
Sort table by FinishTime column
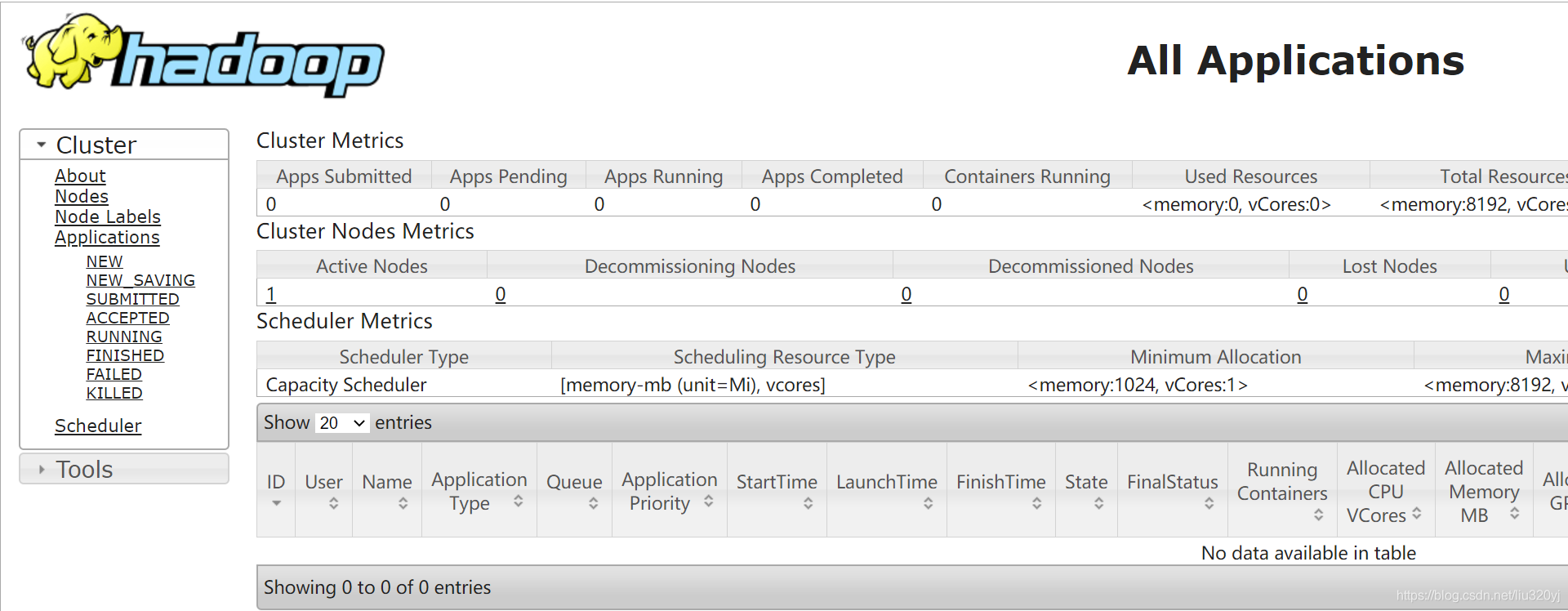(x=1001, y=489)
